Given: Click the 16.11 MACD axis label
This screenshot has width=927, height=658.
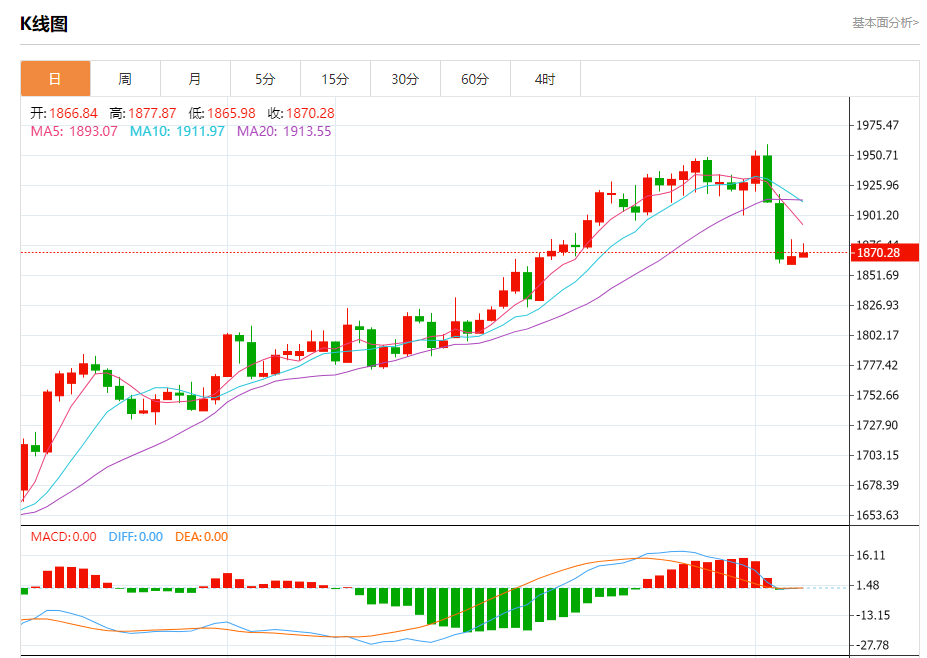Looking at the screenshot, I should click(x=871, y=555).
